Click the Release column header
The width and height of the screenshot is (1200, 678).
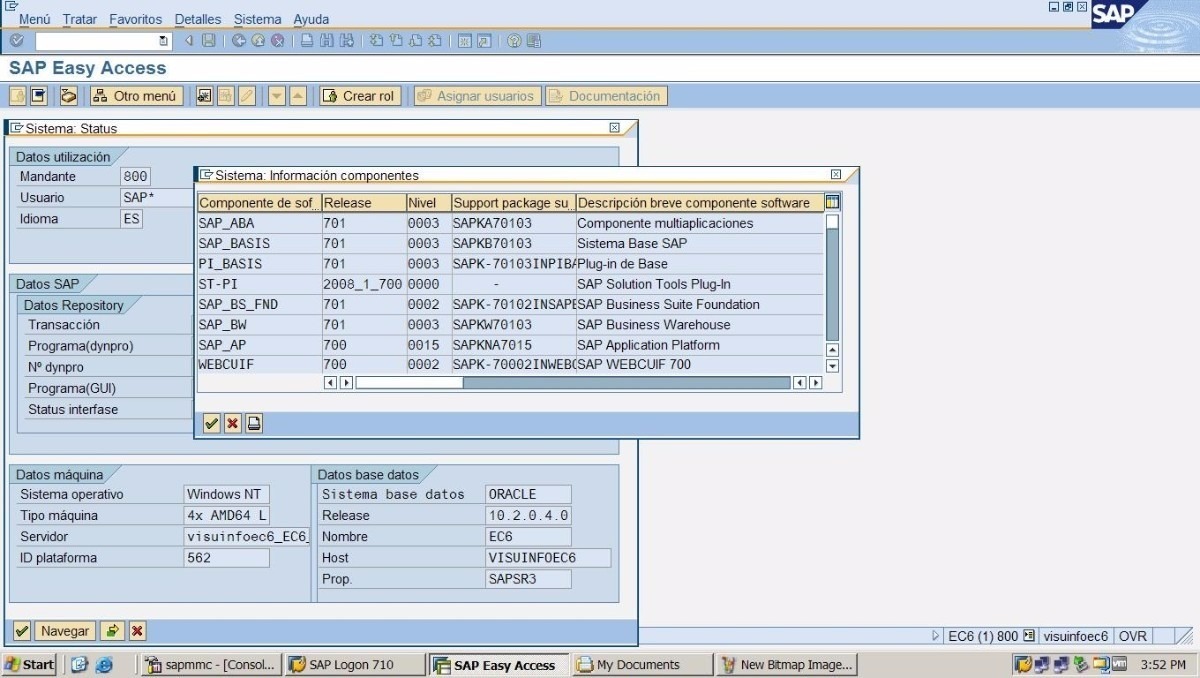363,203
